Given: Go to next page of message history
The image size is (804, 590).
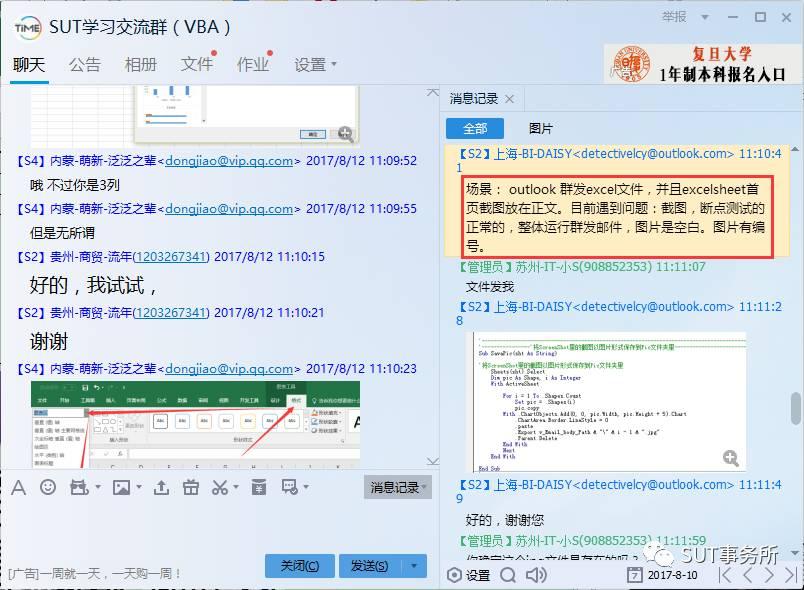Looking at the screenshot, I should coord(769,575).
